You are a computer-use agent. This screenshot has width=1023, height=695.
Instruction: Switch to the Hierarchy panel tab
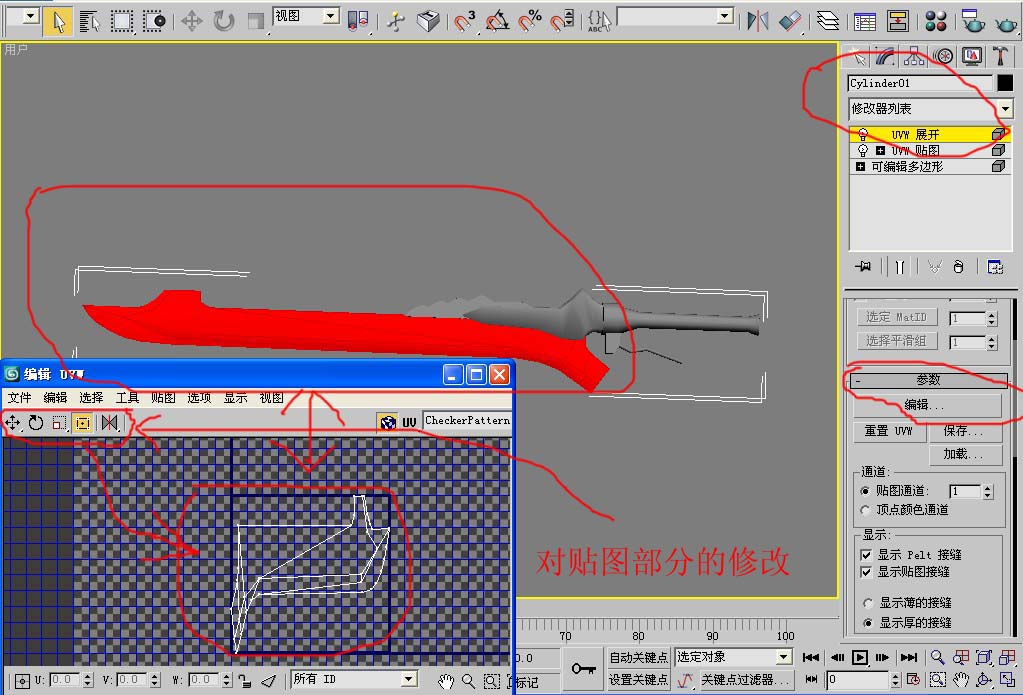point(913,57)
